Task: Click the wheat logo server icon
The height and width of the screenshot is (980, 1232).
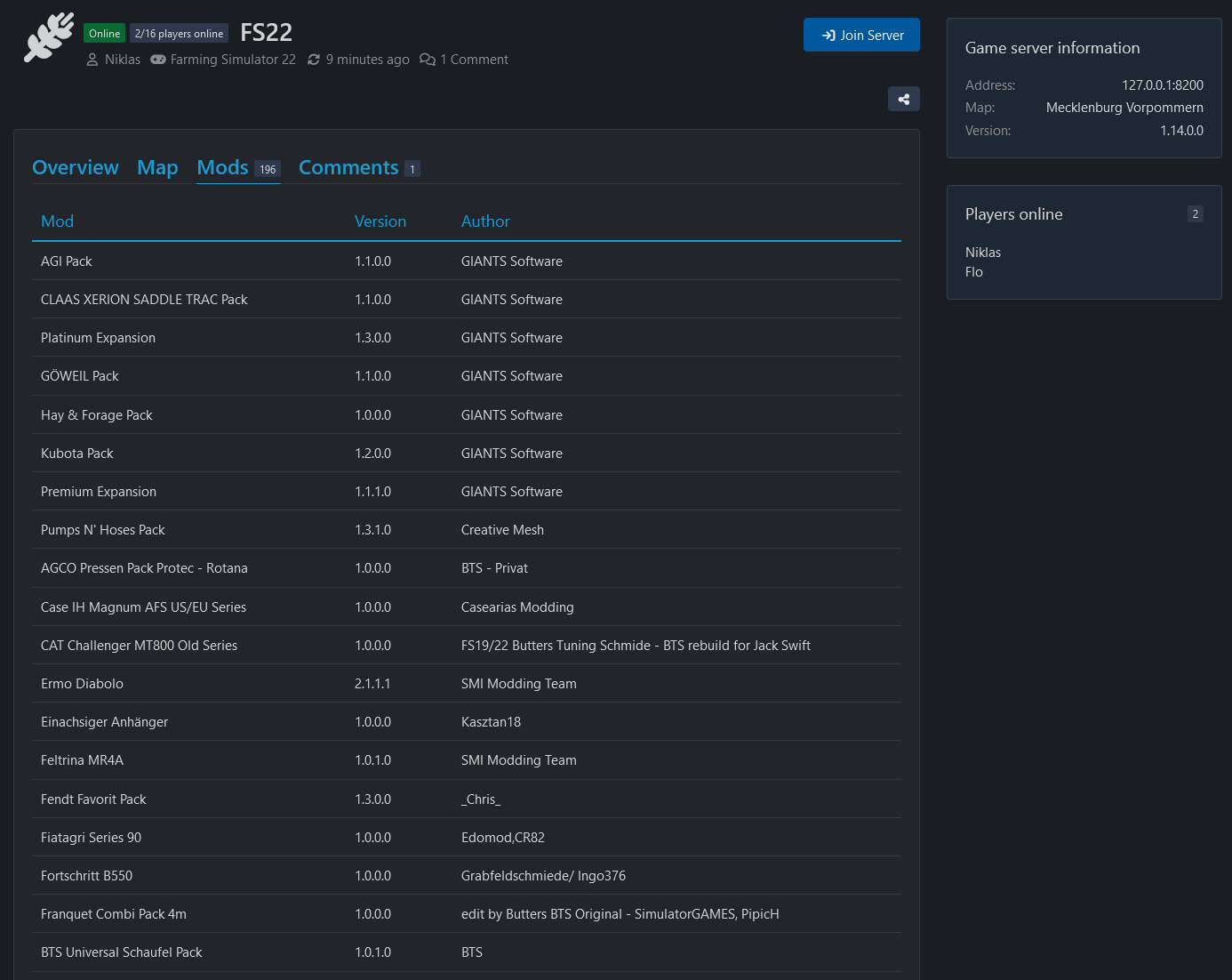Action: pos(49,37)
